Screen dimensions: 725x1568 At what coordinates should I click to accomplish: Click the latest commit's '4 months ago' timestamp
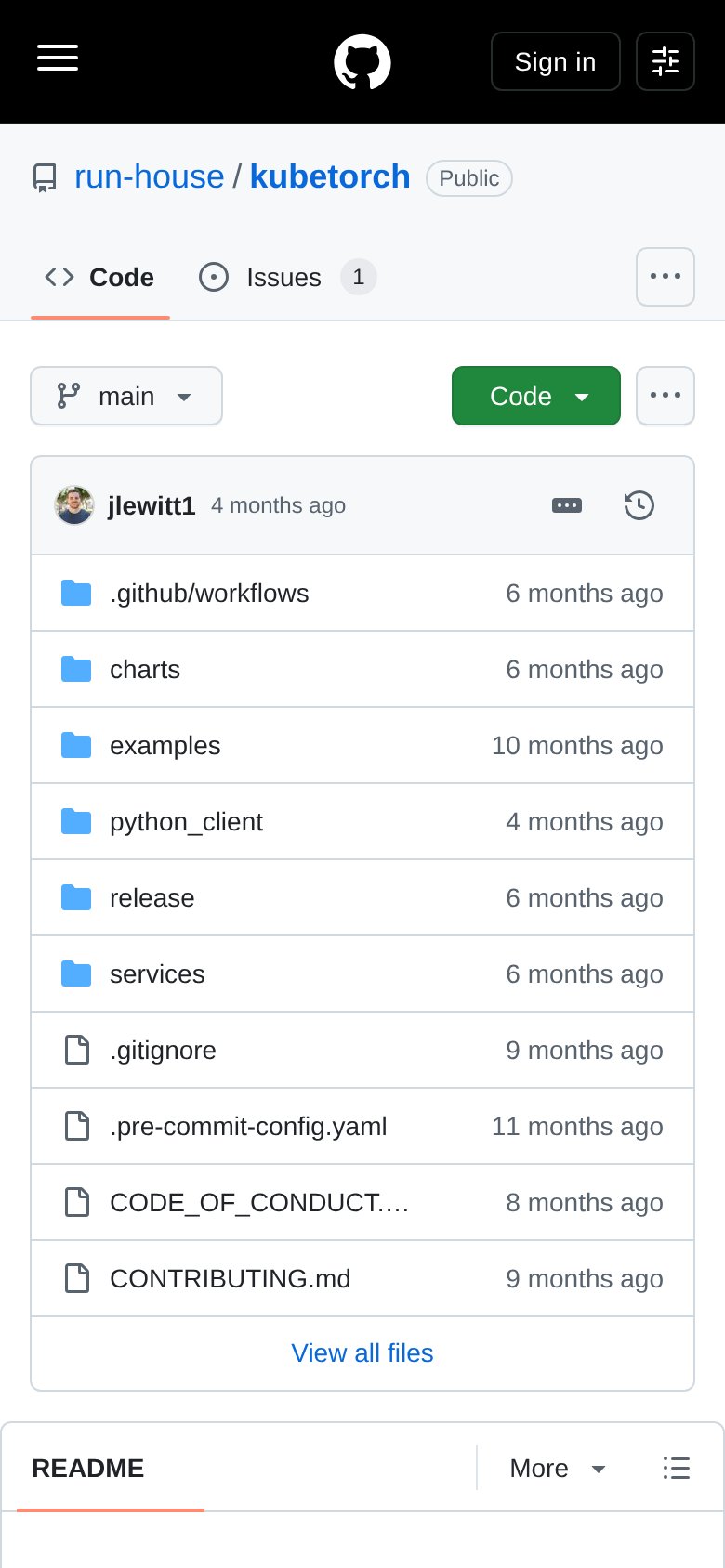tap(278, 505)
